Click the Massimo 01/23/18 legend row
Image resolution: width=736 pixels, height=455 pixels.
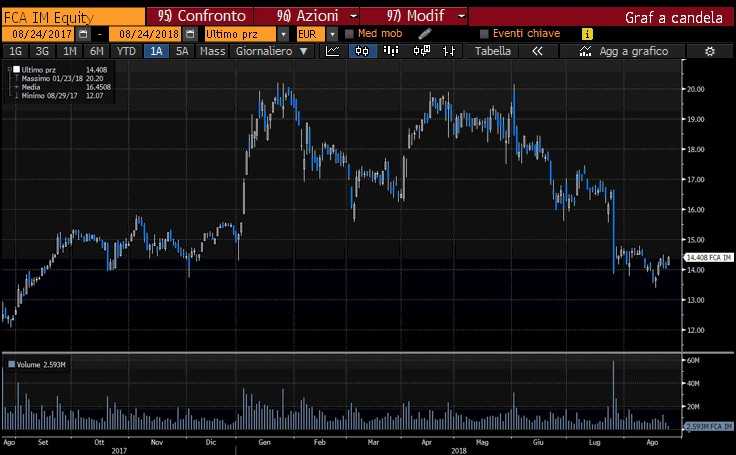(x=62, y=78)
